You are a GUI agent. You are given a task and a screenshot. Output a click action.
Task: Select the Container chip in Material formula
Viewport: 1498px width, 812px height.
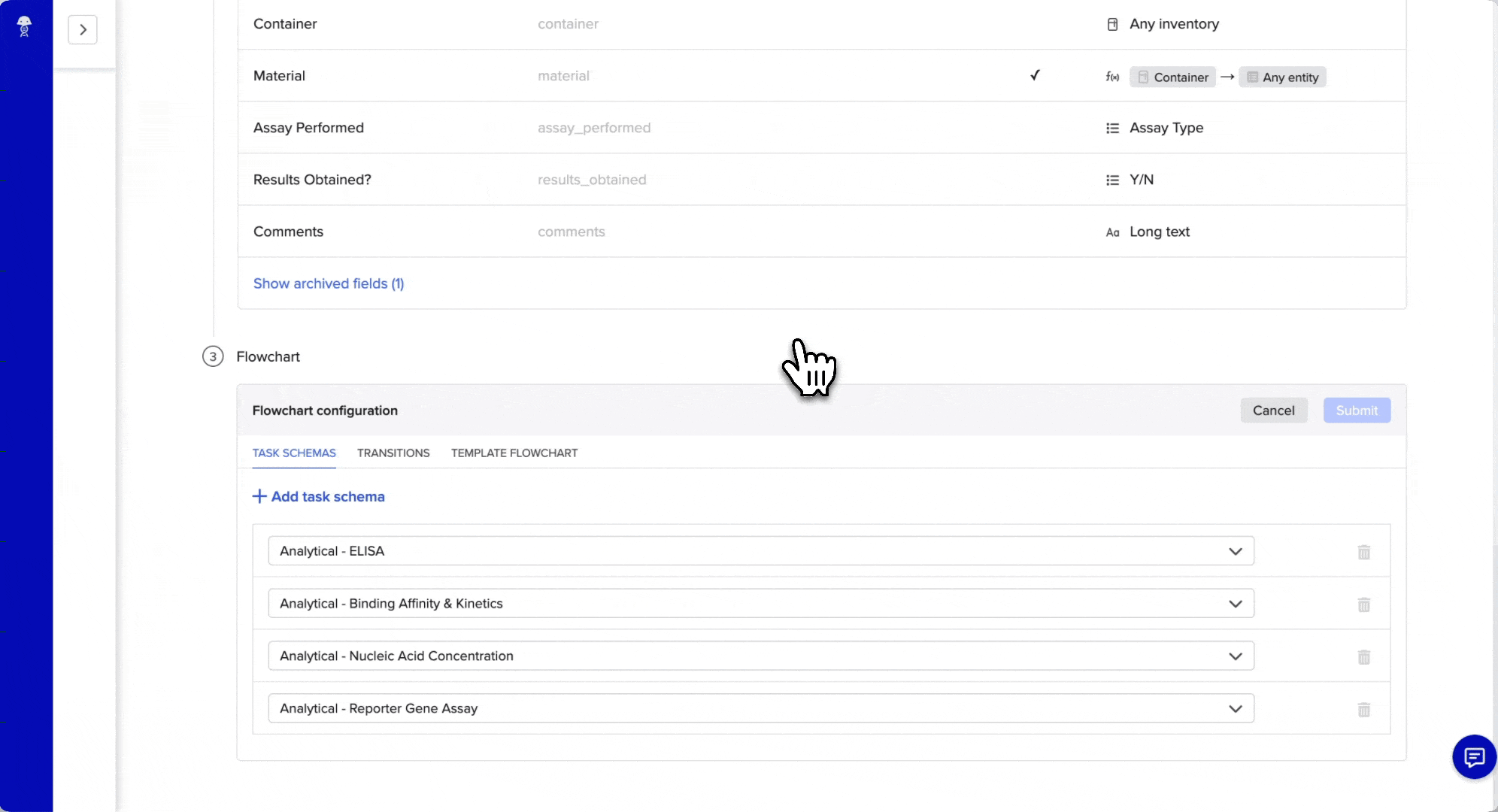click(1173, 77)
